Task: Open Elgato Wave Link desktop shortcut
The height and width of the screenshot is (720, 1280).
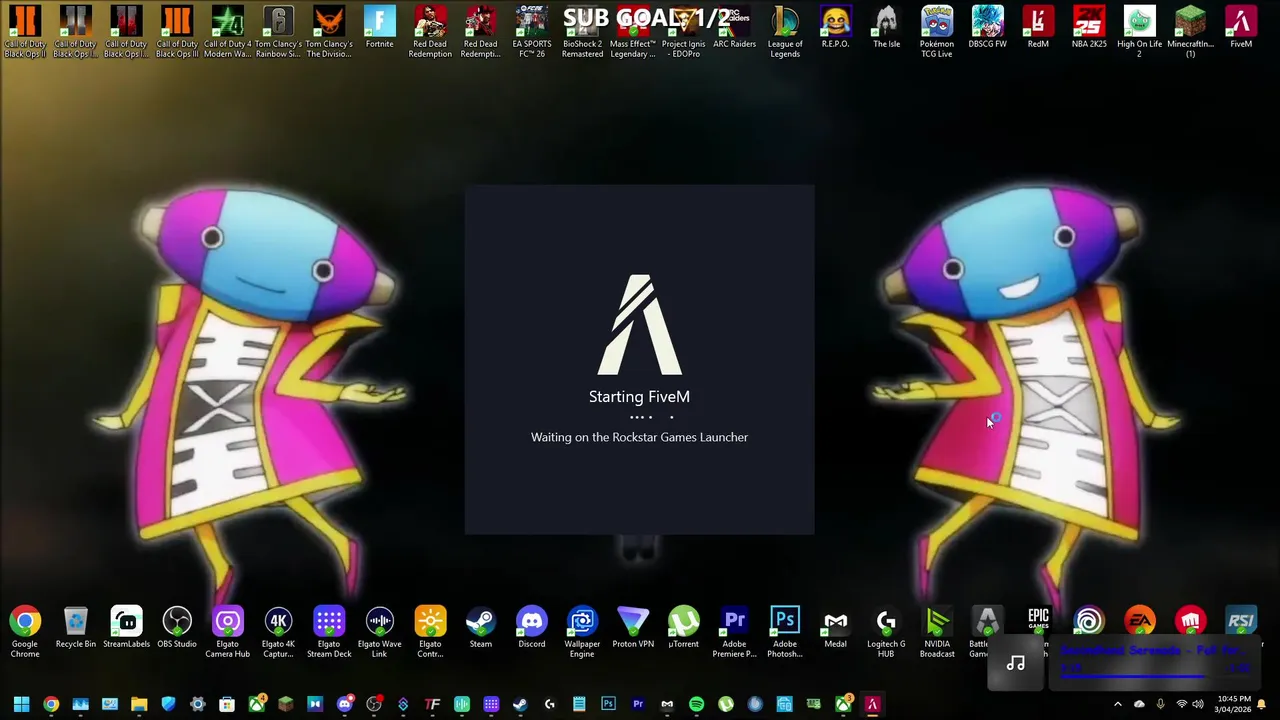Action: [379, 631]
